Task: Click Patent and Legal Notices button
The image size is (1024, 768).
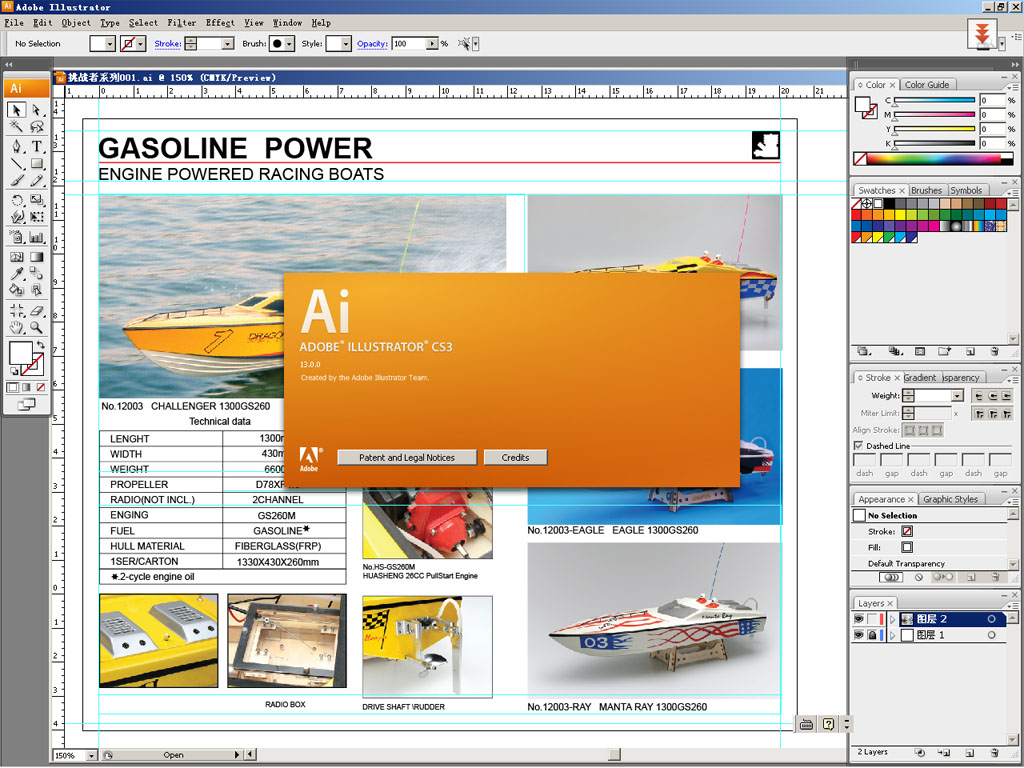Action: (407, 458)
